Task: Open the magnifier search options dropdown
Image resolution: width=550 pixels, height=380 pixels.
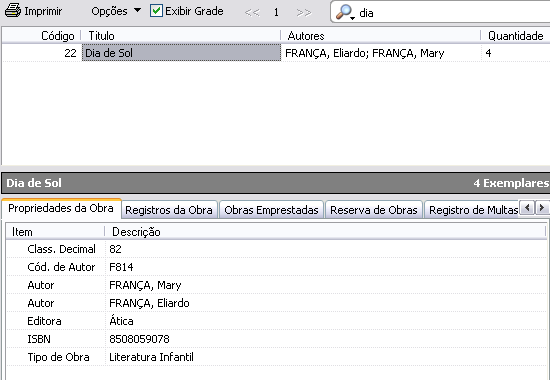Action: click(345, 12)
